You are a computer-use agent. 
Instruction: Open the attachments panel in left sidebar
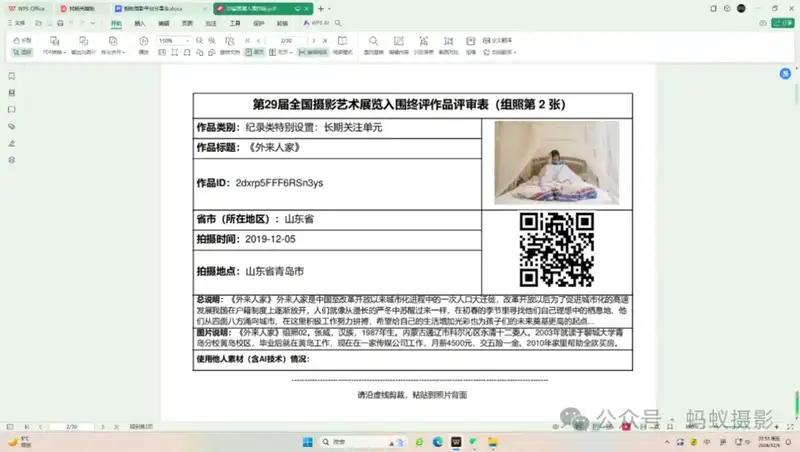coord(12,127)
